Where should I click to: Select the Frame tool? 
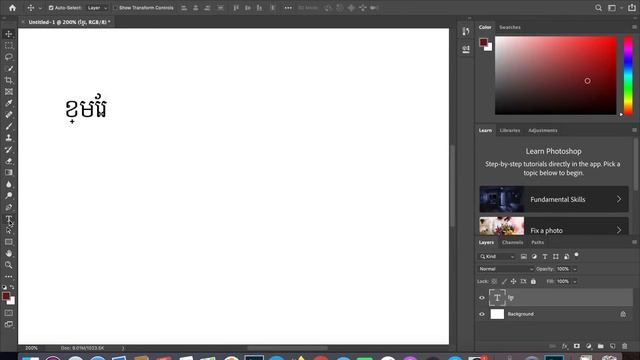9,91
